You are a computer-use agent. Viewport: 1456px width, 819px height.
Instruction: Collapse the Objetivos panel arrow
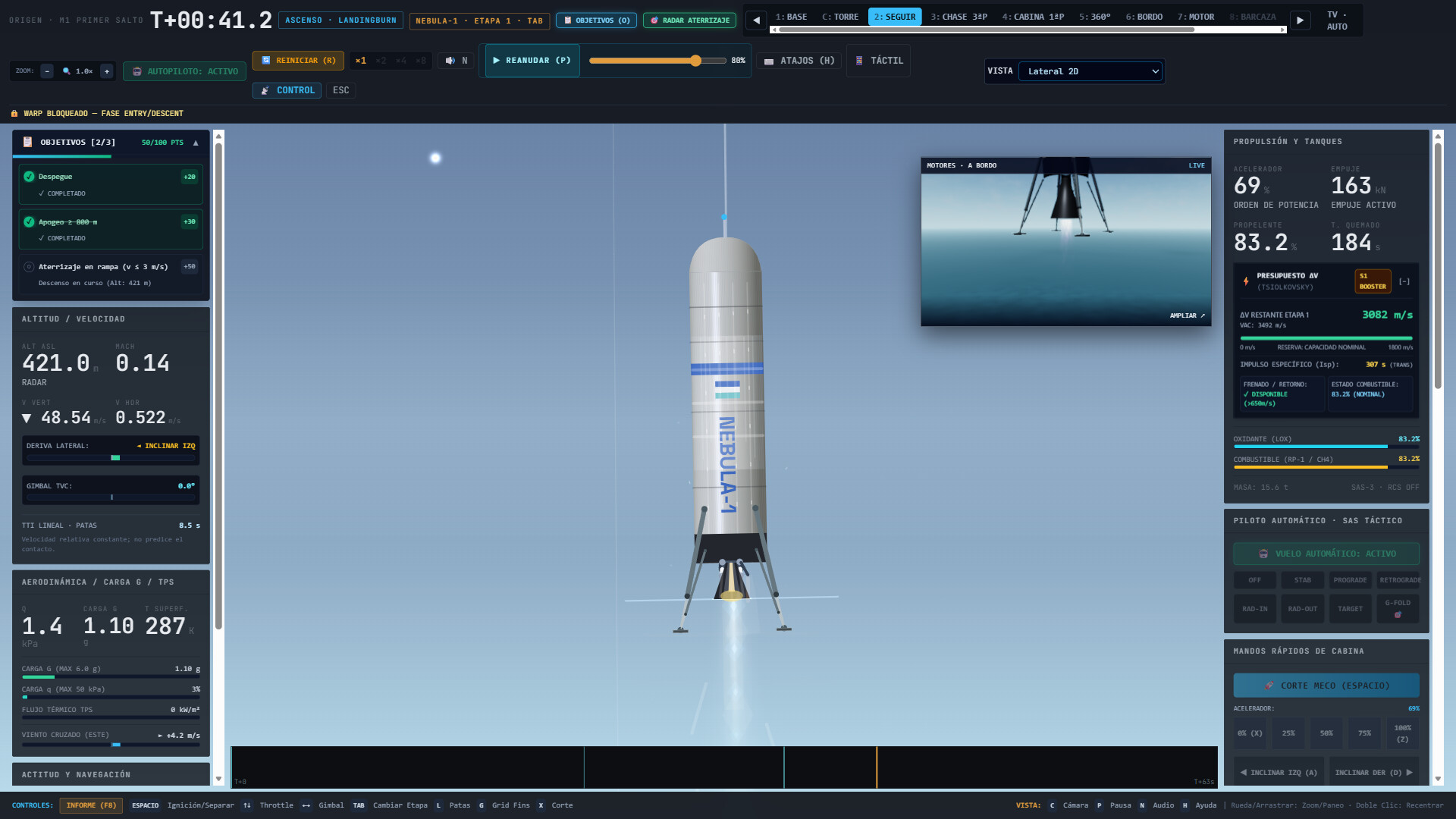[x=196, y=143]
